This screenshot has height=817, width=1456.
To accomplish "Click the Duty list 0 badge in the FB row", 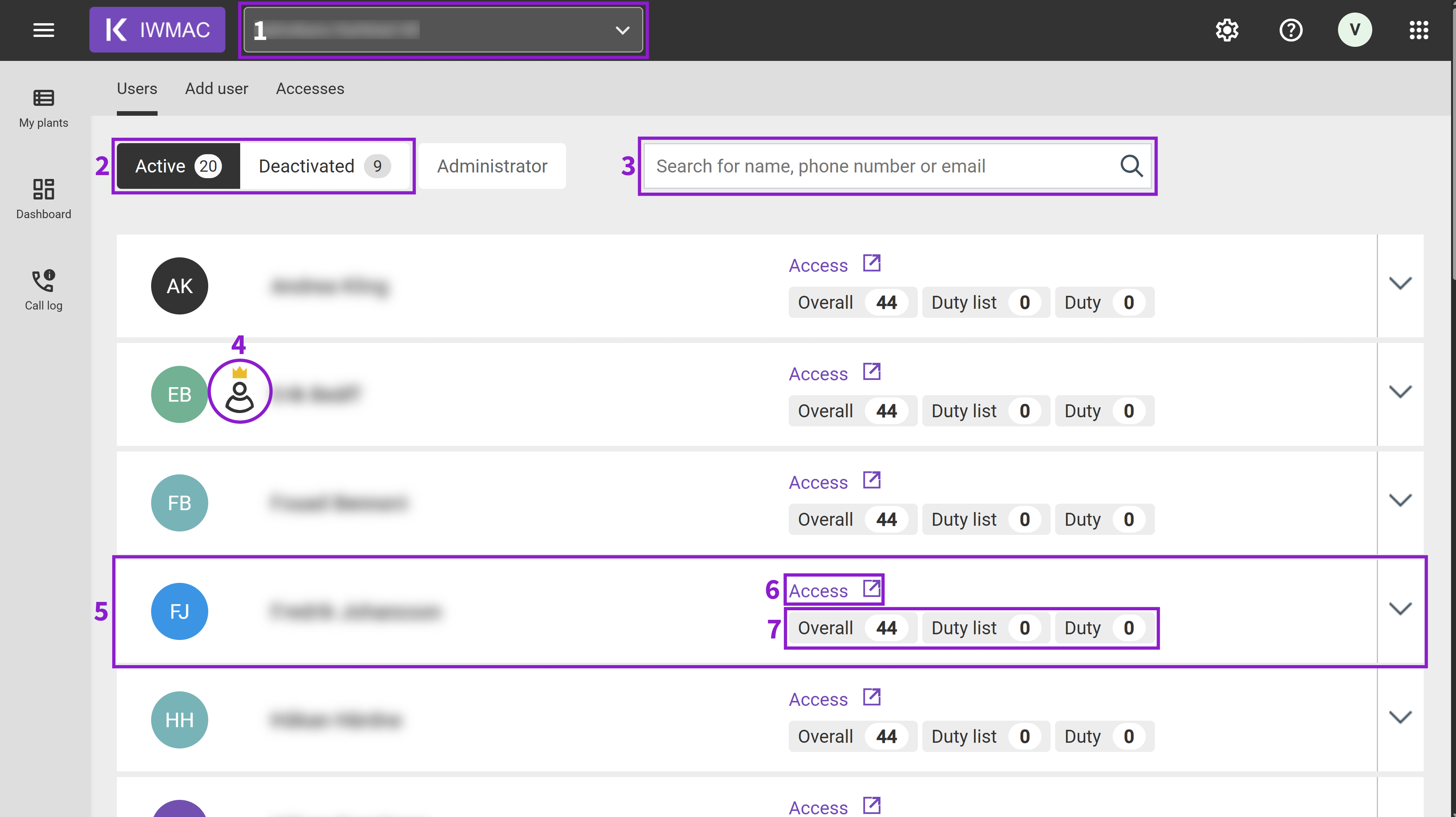I will point(986,520).
